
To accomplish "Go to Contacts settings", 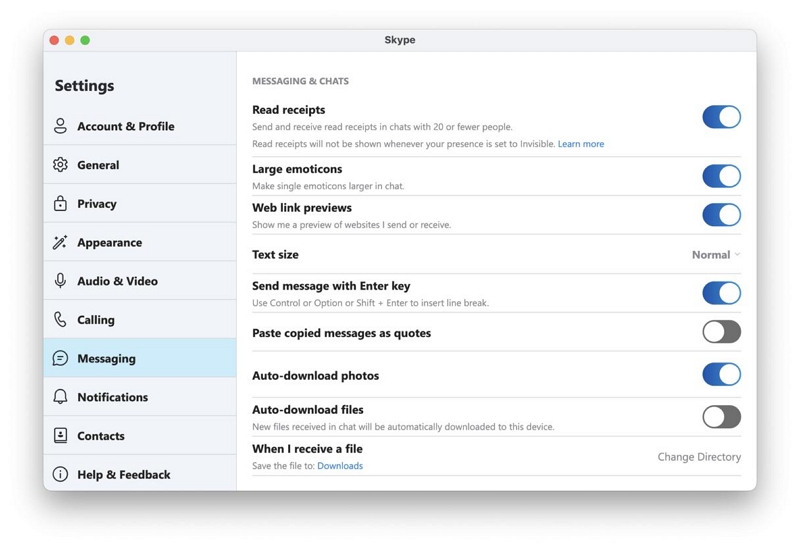I will point(140,435).
